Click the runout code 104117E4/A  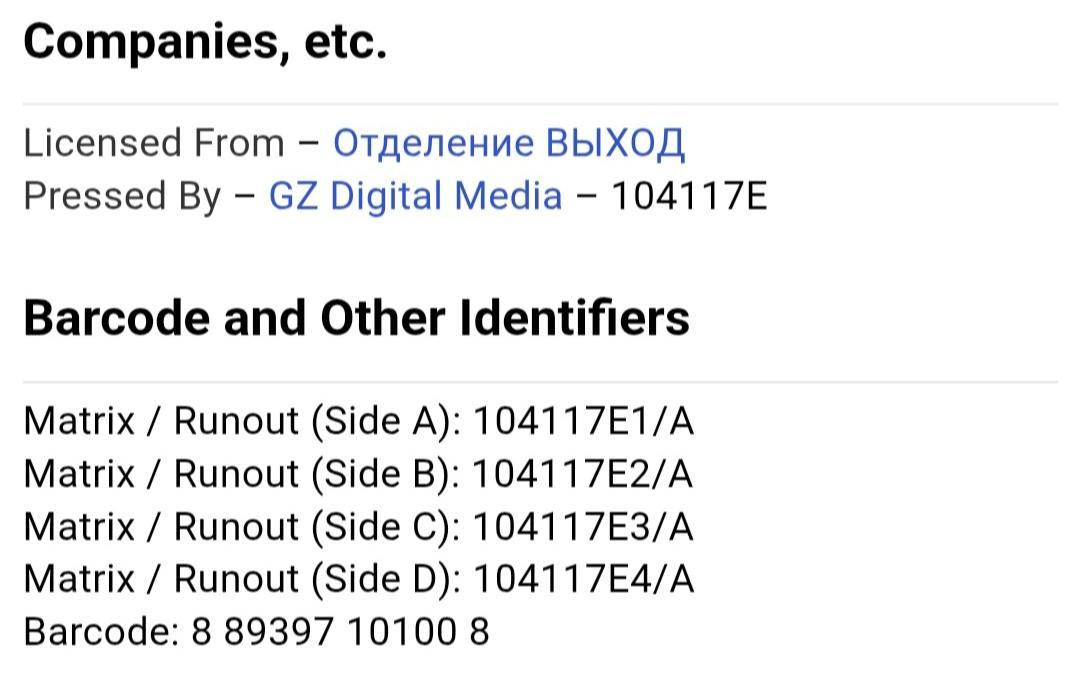pos(583,579)
